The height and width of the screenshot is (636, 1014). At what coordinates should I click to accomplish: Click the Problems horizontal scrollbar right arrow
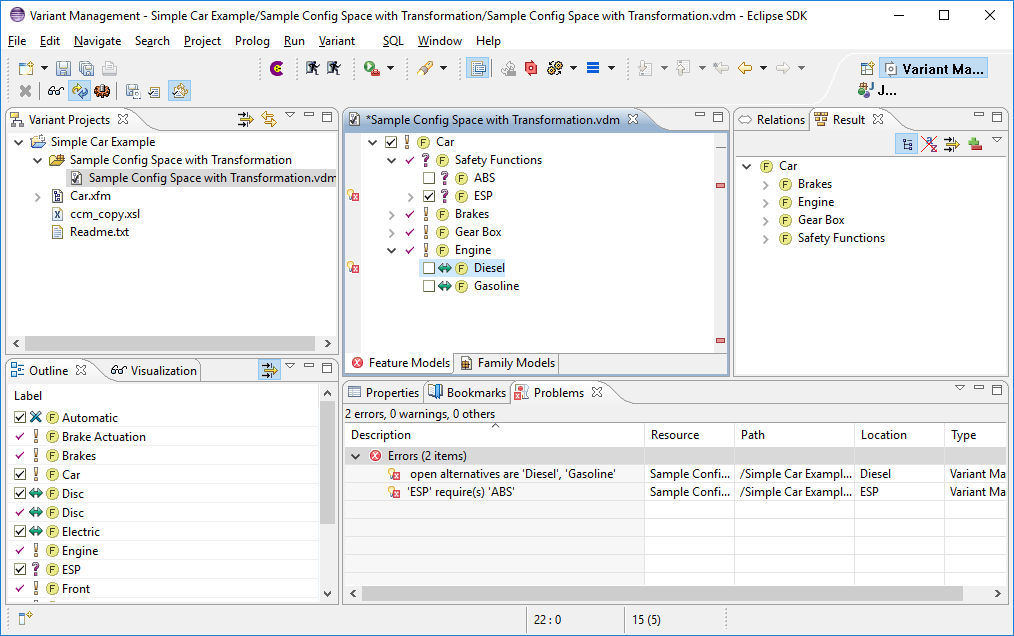(998, 593)
